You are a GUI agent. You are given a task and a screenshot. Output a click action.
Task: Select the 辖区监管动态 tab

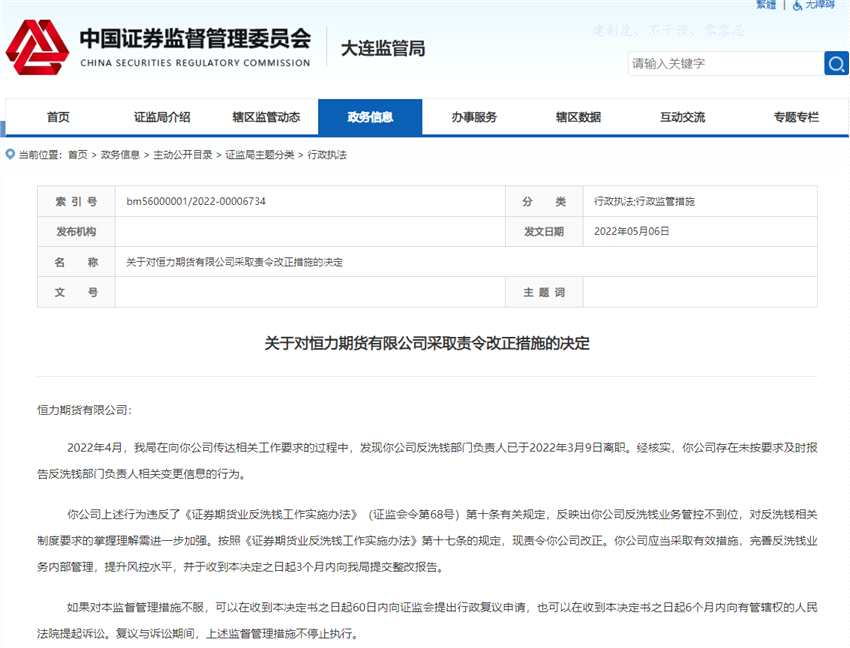(265, 117)
